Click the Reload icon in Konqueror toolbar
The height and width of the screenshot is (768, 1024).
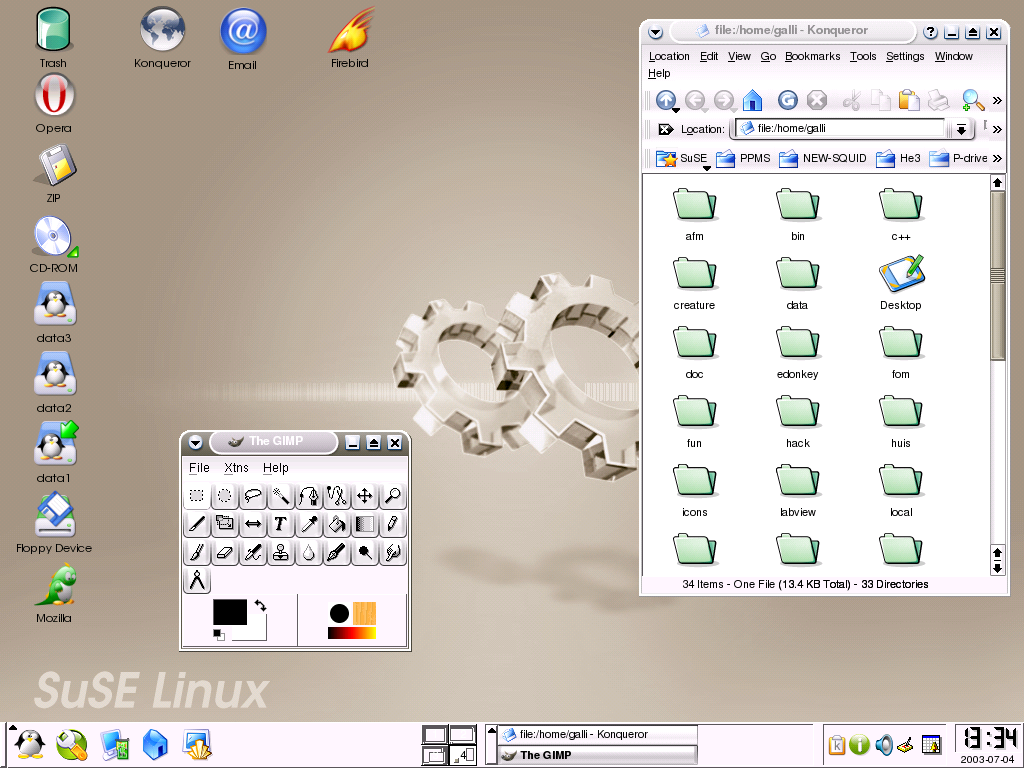(788, 100)
